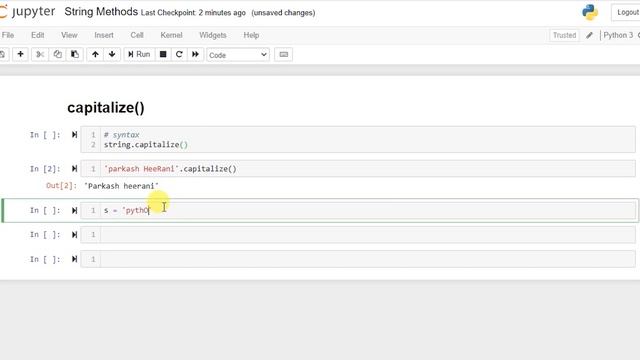Viewport: 640px width, 360px height.
Task: Click the edit pencil icon near Trusted
Action: pyautogui.click(x=589, y=36)
